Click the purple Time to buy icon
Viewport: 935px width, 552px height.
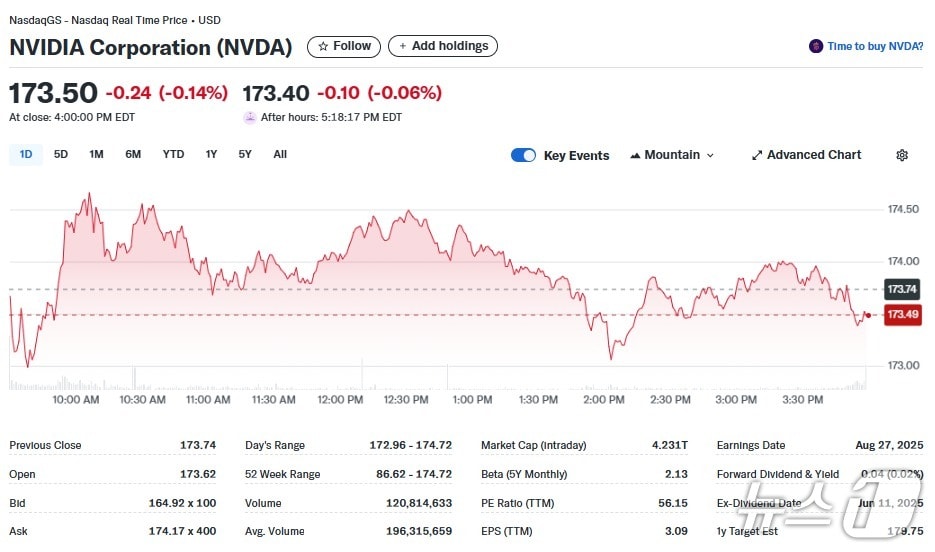(816, 46)
